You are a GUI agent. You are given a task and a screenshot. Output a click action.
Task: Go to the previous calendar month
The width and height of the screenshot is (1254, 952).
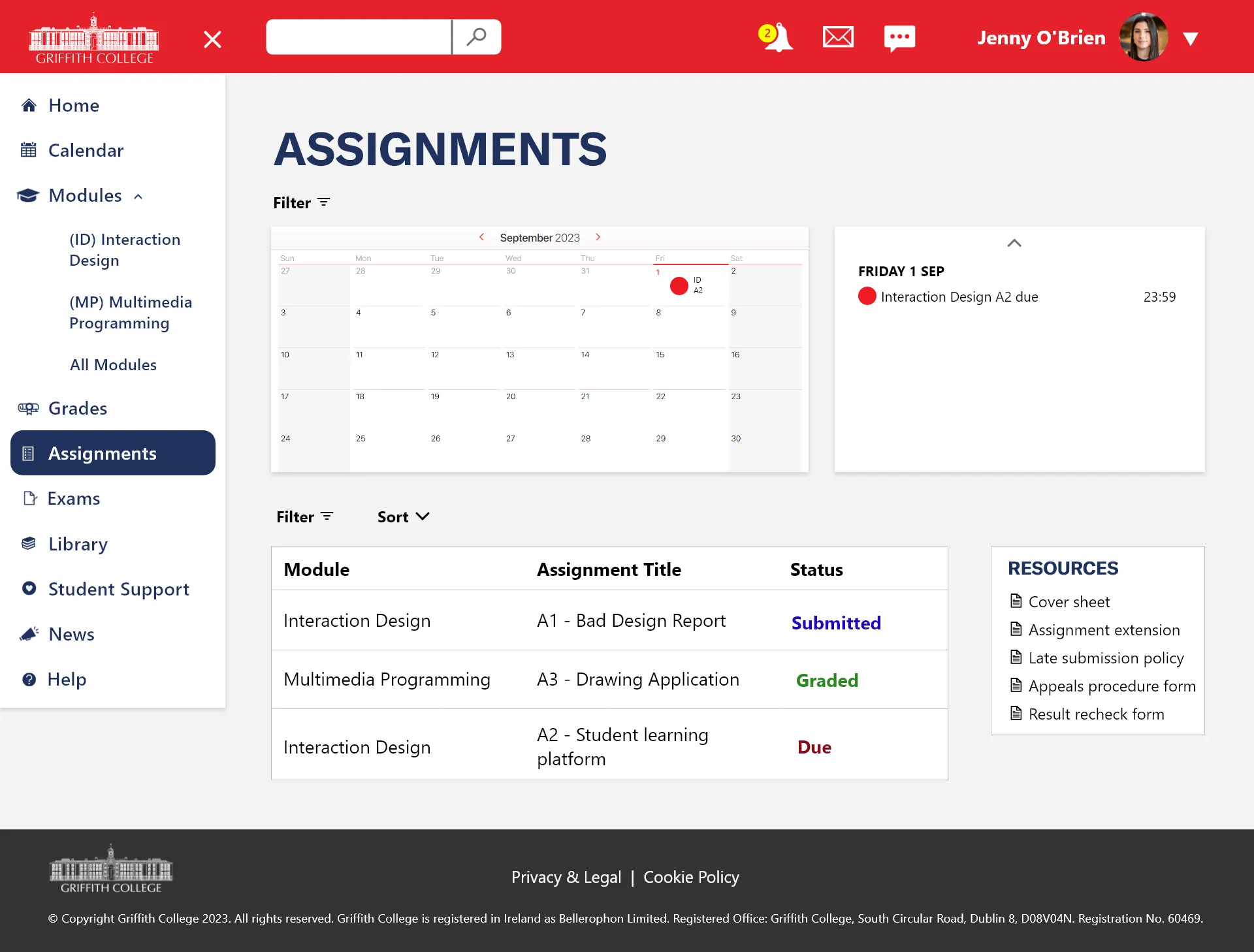[x=481, y=237]
